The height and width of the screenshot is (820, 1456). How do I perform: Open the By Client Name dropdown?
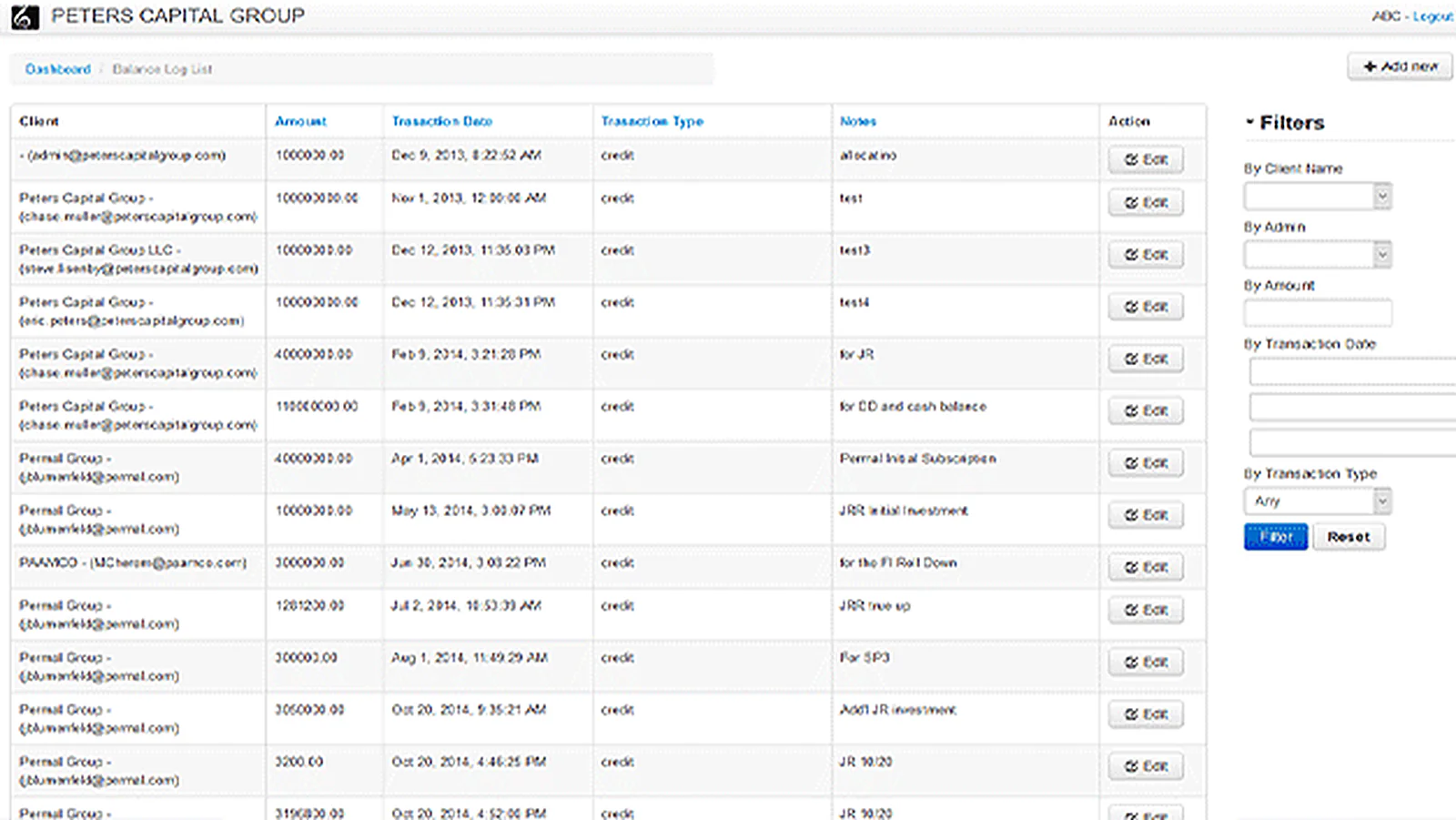pos(1318,196)
